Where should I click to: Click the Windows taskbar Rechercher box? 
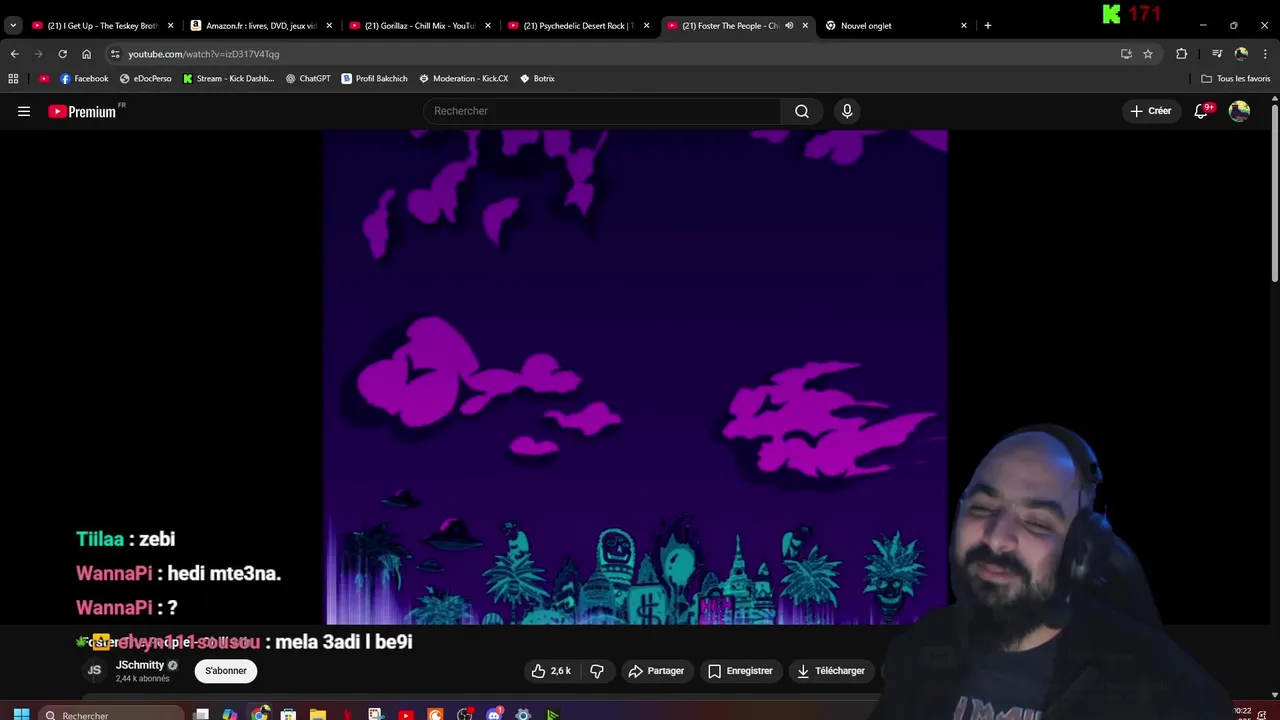(x=112, y=715)
